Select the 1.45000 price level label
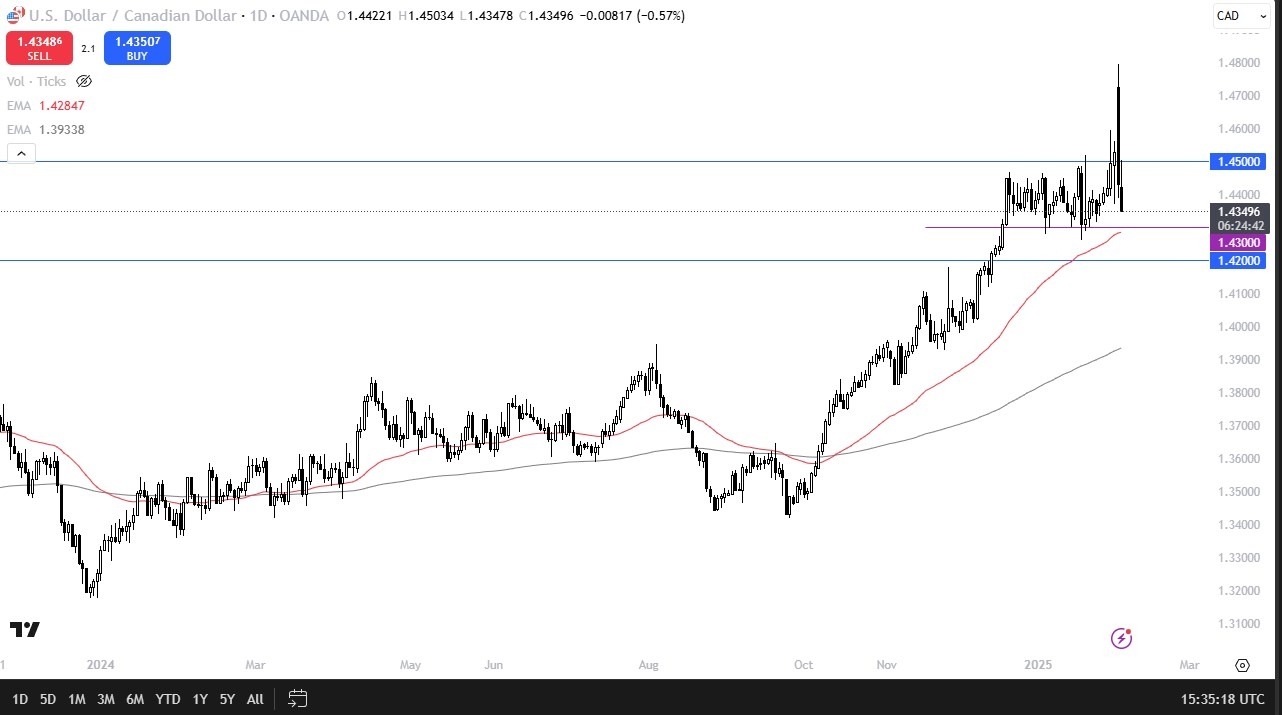This screenshot has height=715, width=1282. (x=1238, y=161)
